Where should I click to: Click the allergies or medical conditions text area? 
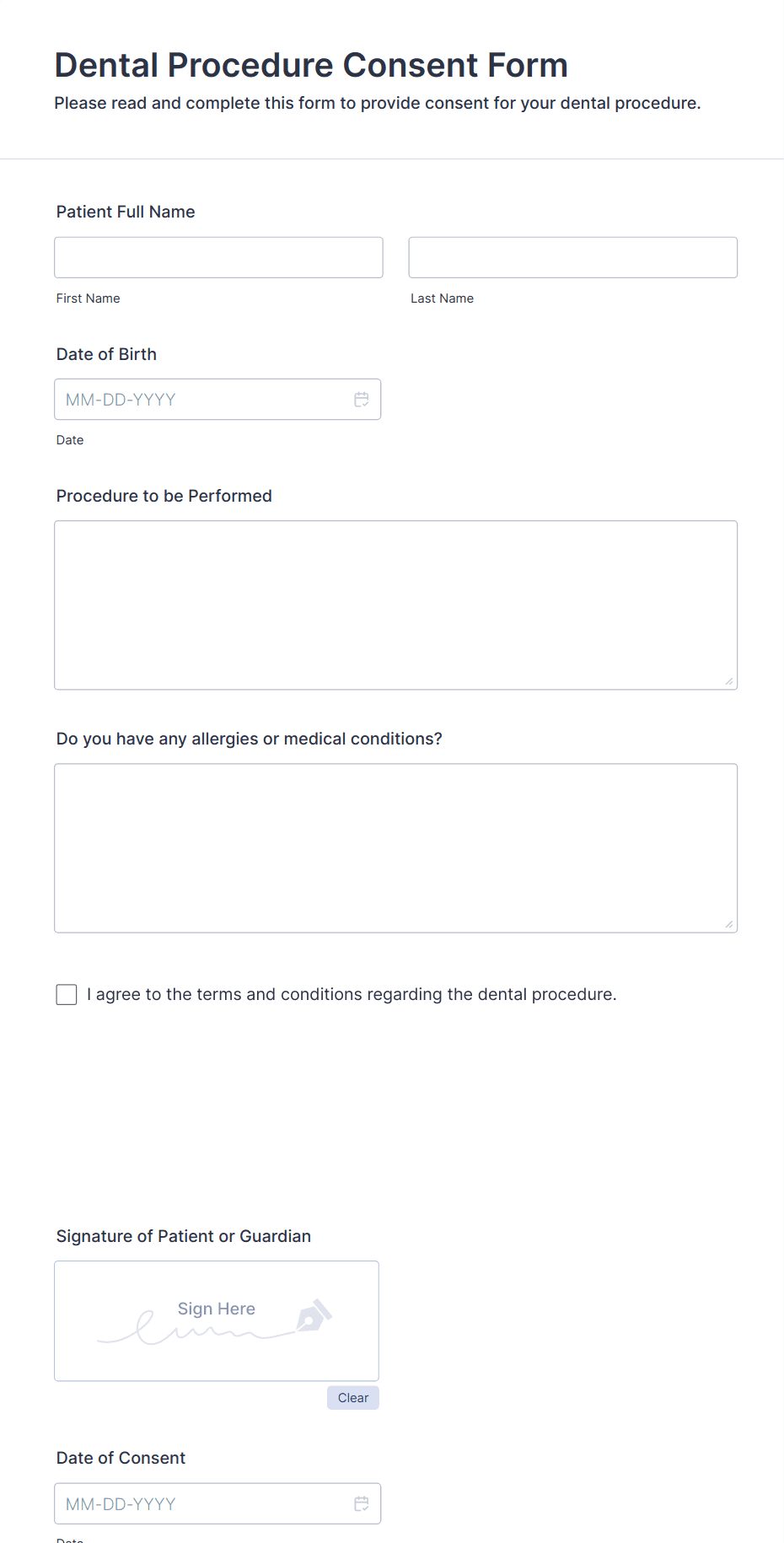click(x=395, y=847)
